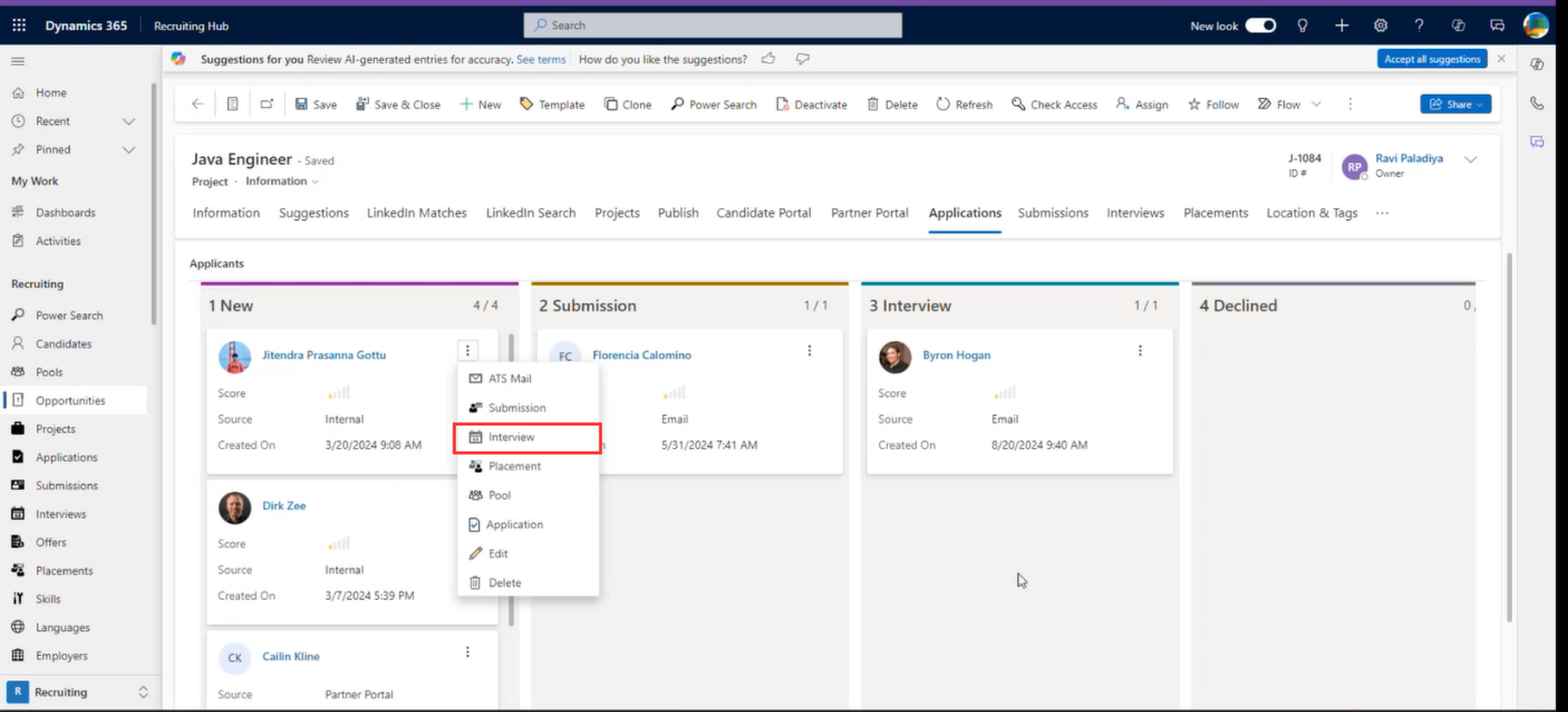
Task: Expand the Flow dropdown arrow
Action: [x=1316, y=104]
